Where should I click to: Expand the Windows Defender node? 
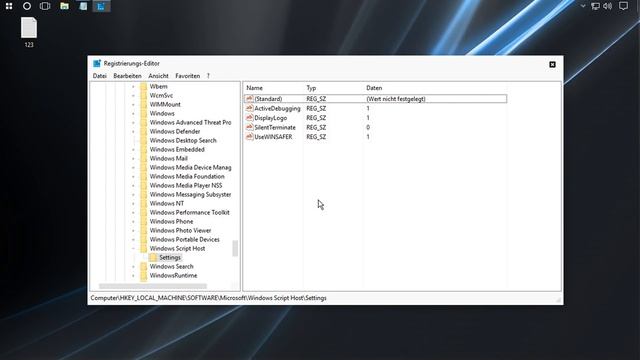[x=133, y=131]
